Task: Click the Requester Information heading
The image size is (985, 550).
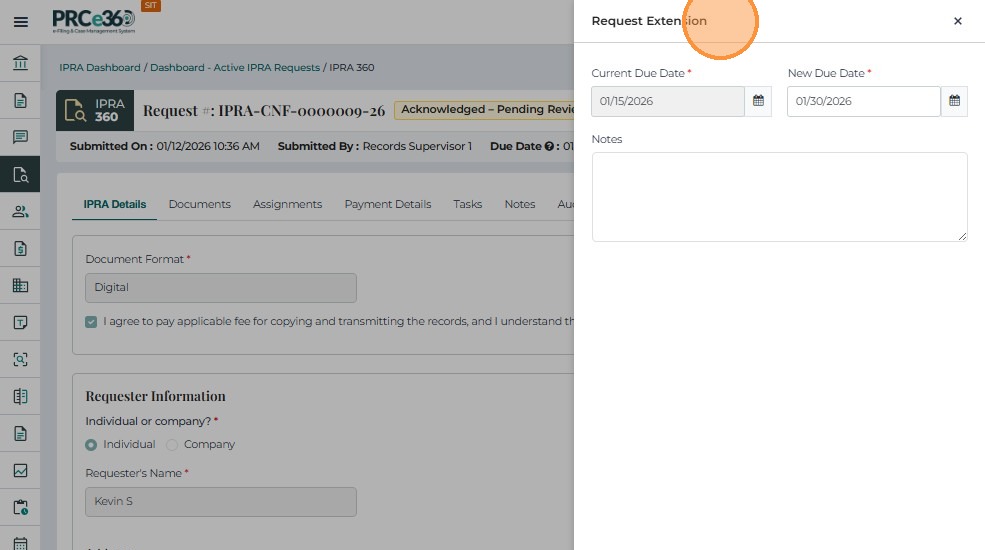Action: (155, 396)
